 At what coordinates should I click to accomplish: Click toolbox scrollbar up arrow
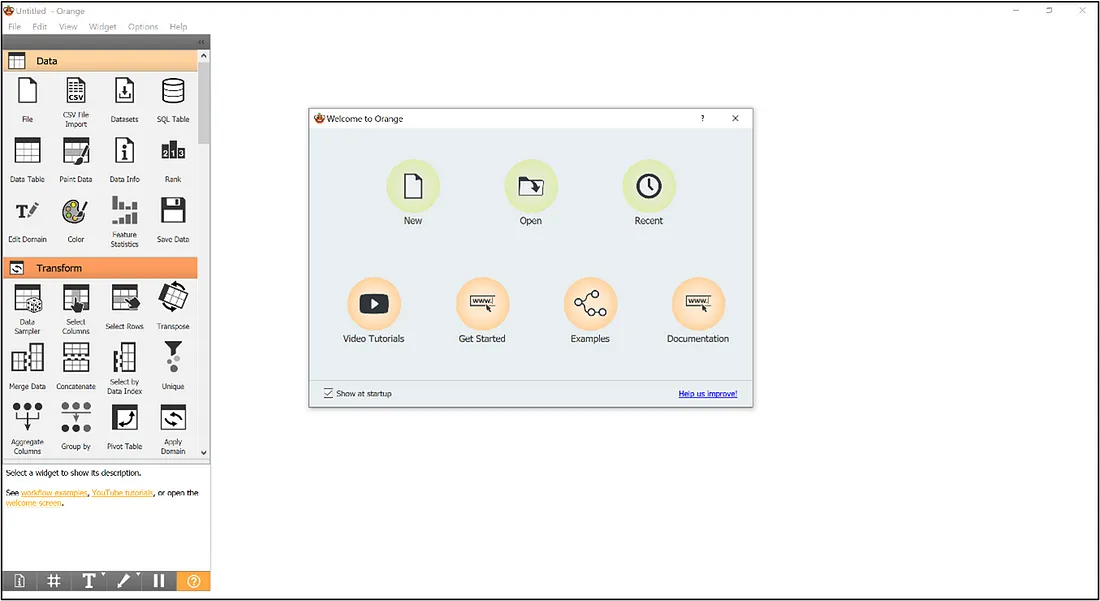tap(203, 56)
